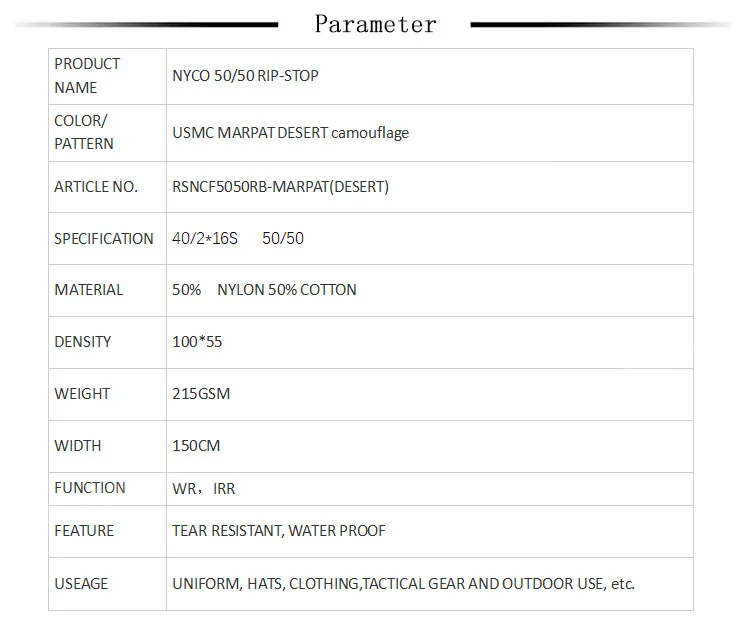750x624 pixels.
Task: Click the 100*55 density value
Action: [x=197, y=342]
